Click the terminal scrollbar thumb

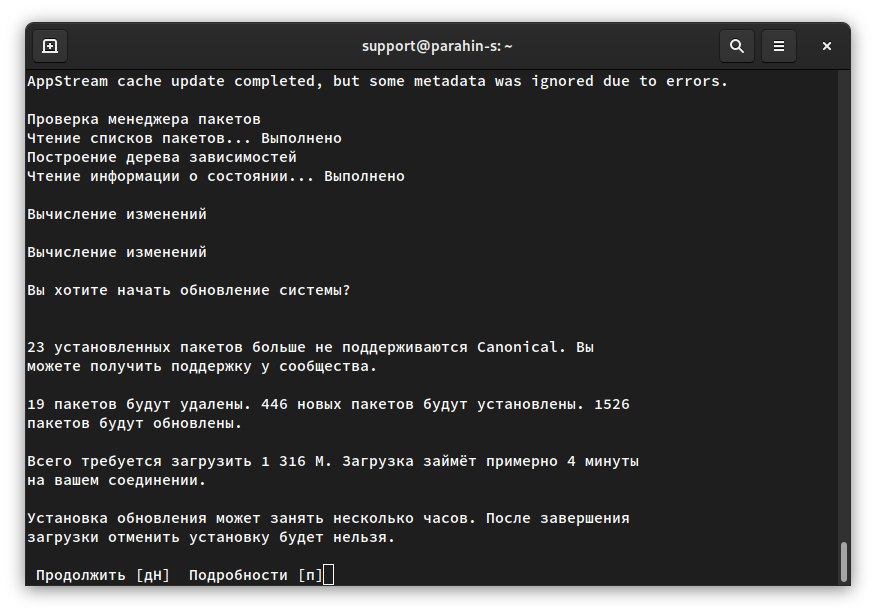tap(844, 563)
